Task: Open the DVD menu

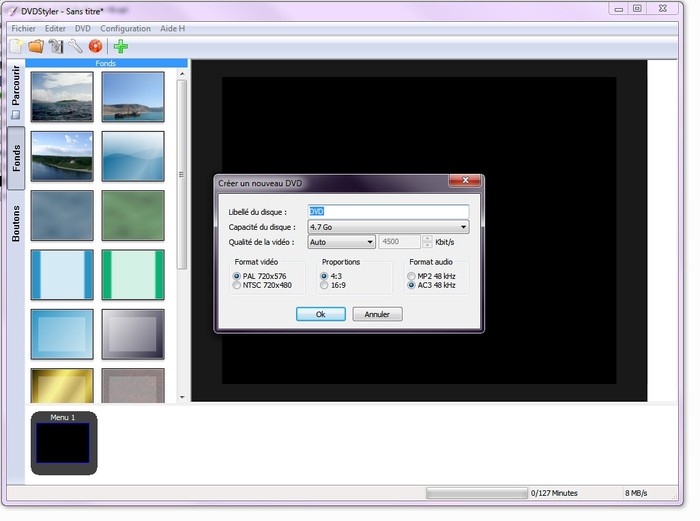Action: 83,29
